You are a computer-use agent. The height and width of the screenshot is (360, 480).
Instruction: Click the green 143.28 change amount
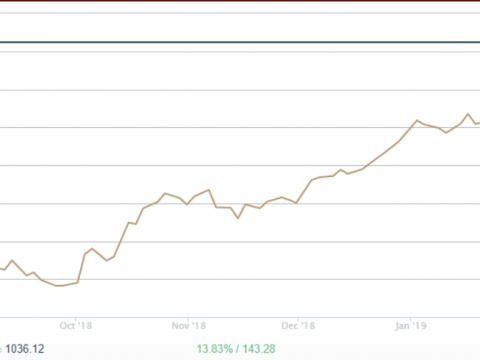(259, 349)
